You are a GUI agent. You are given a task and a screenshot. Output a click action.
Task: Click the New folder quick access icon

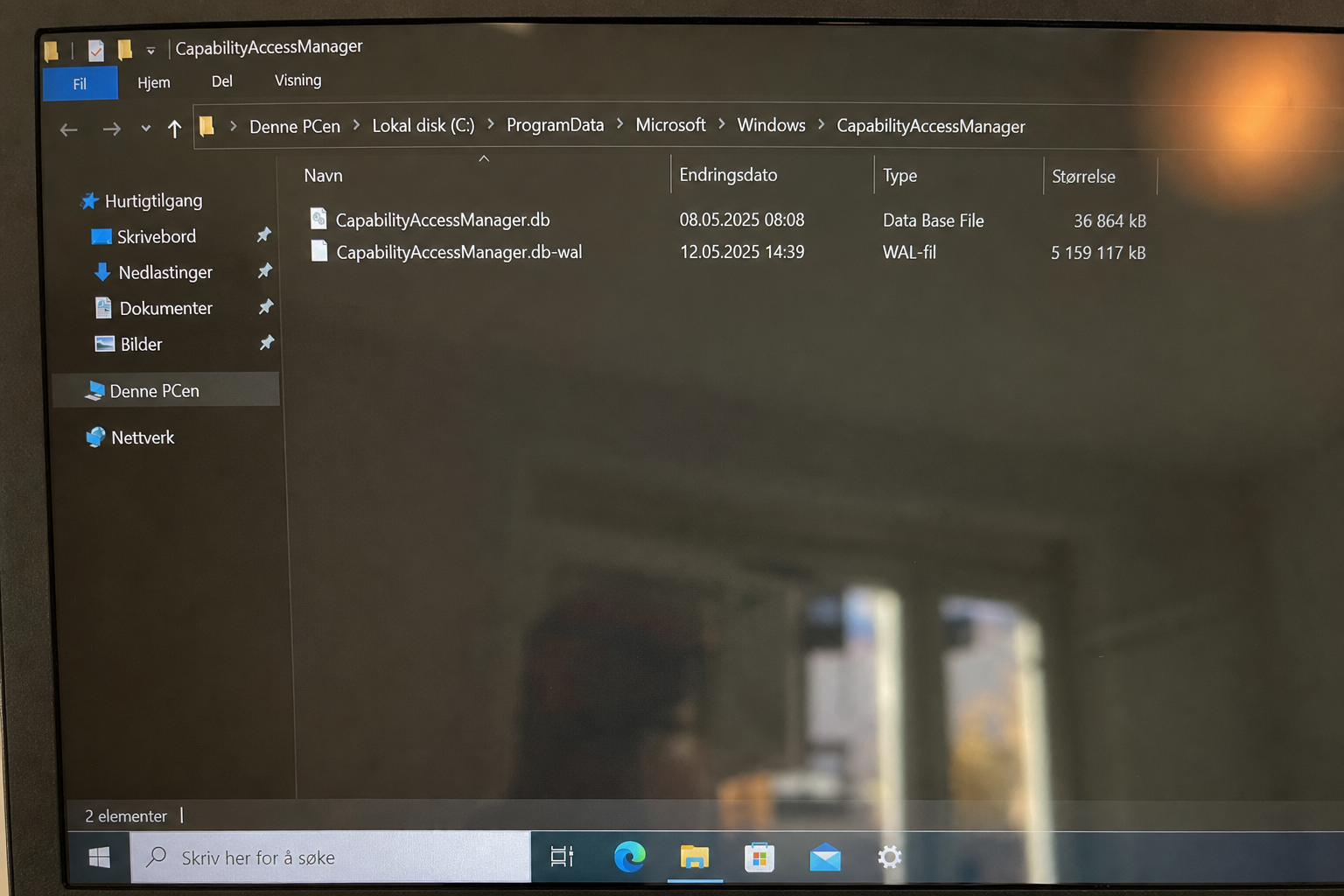point(125,49)
